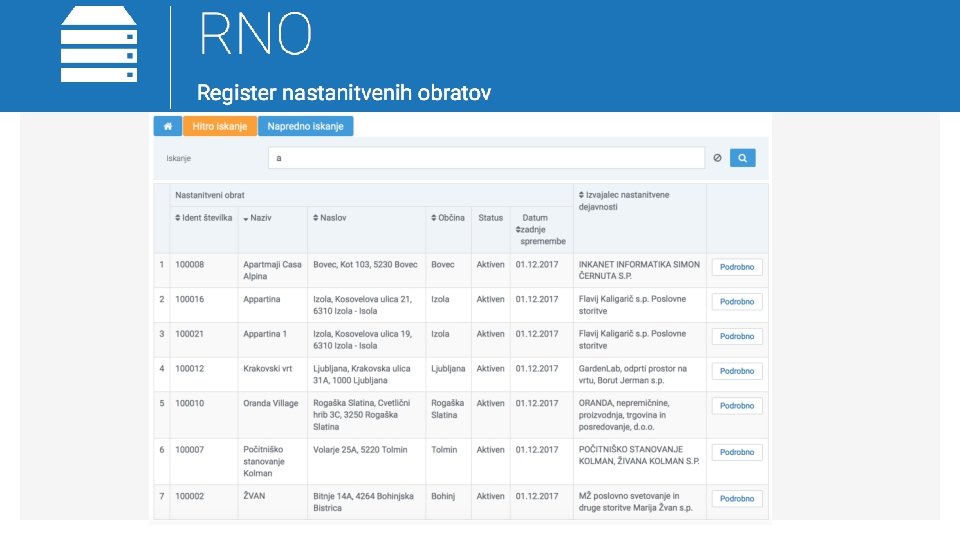The image size is (960, 540).
Task: Select ident number 100010
Action: click(x=190, y=403)
